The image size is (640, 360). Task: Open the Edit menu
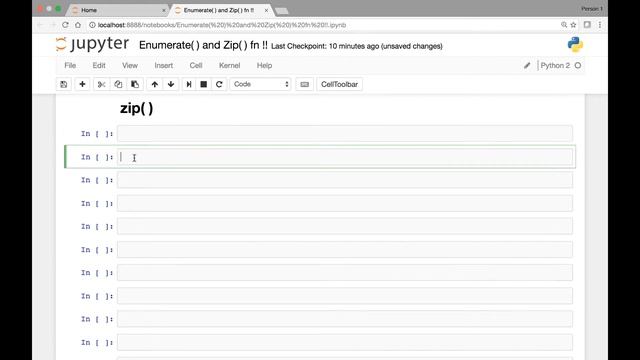[x=99, y=65]
